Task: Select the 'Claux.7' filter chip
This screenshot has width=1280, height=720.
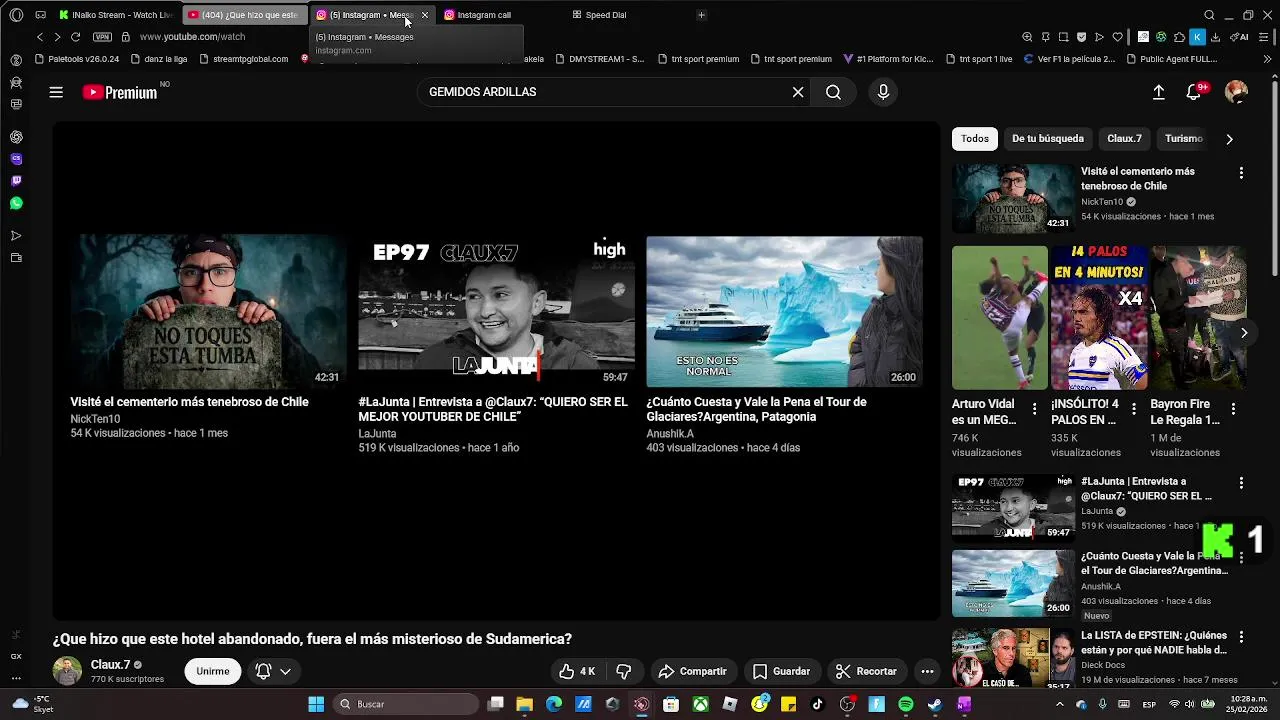Action: point(1124,139)
